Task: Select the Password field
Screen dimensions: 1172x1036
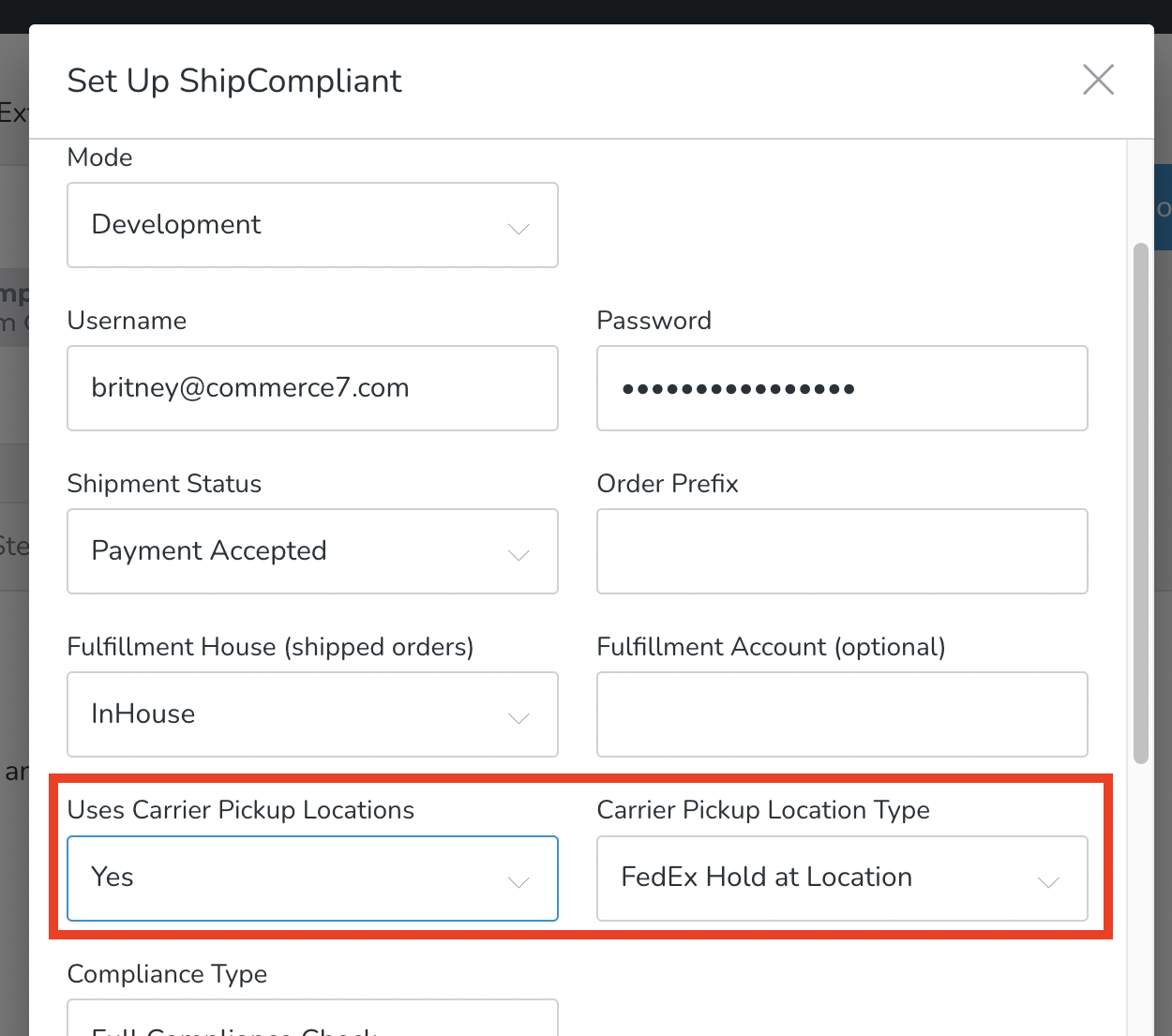Action: (x=842, y=388)
